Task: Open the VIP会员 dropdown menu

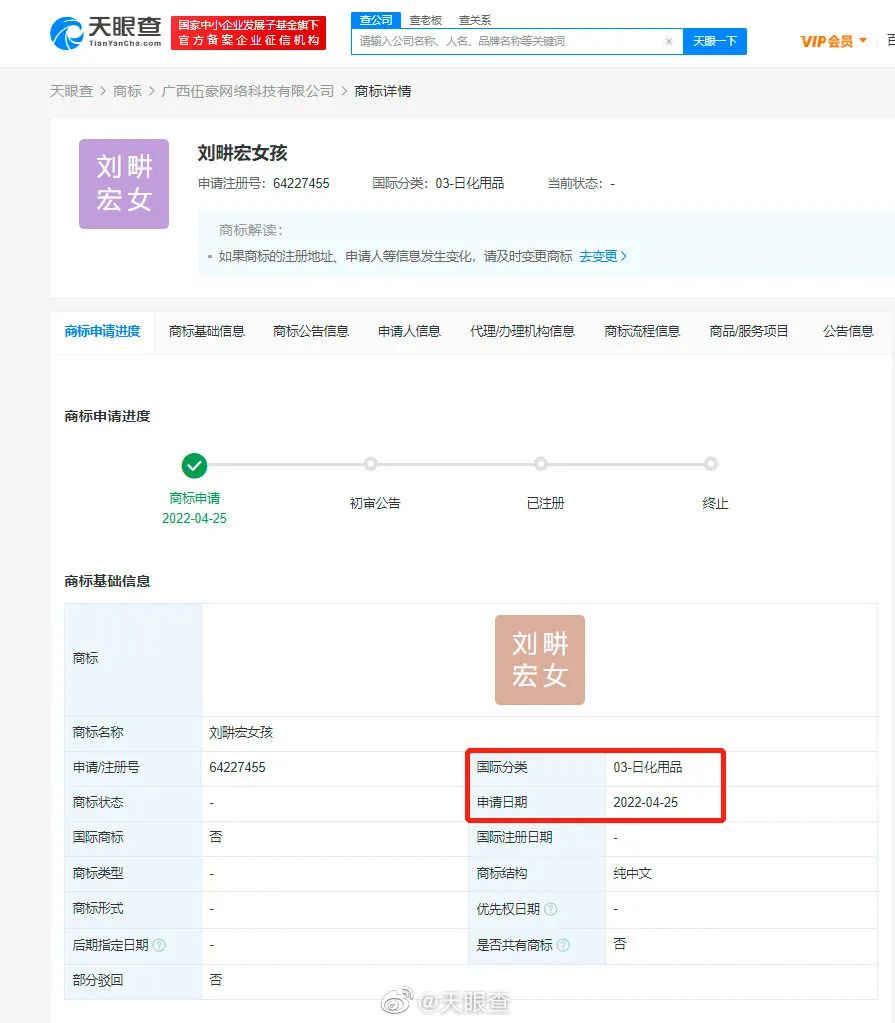Action: [x=833, y=41]
